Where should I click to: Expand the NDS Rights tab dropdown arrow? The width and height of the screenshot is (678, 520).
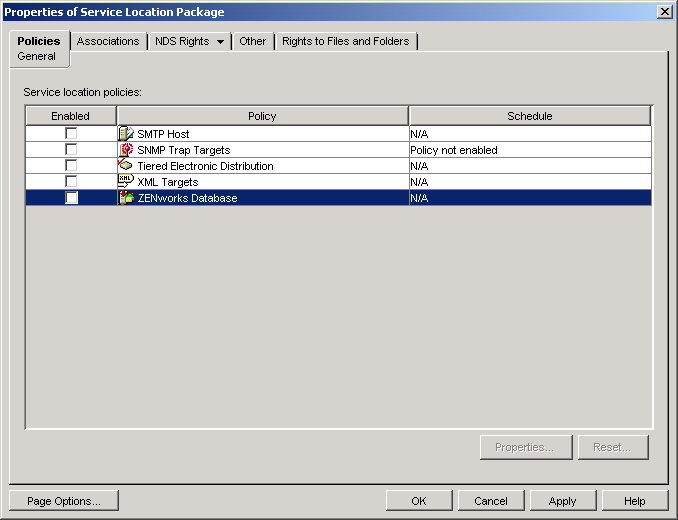pyautogui.click(x=220, y=42)
